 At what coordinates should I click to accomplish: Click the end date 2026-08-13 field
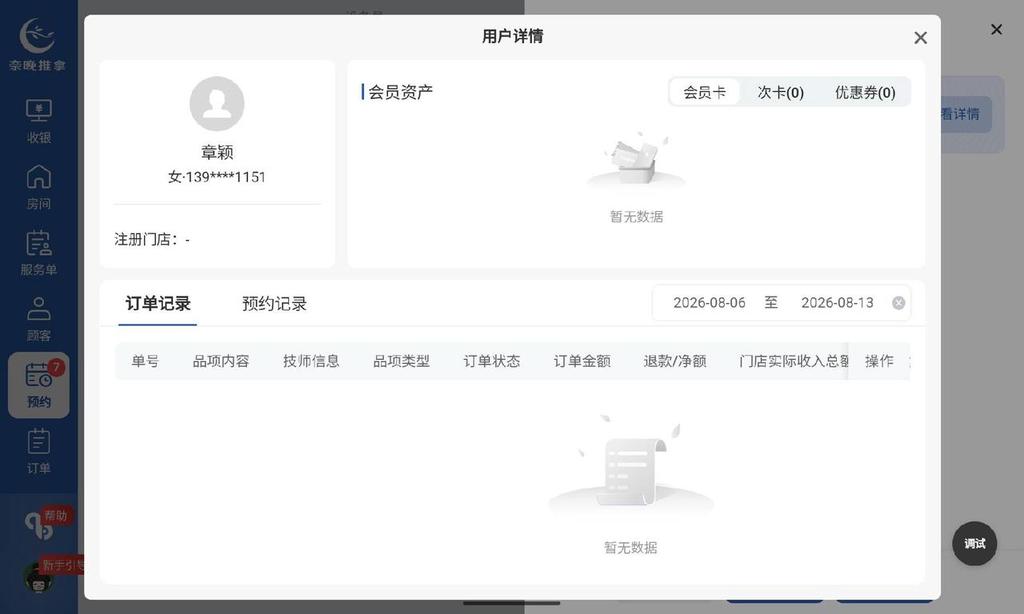(x=837, y=303)
